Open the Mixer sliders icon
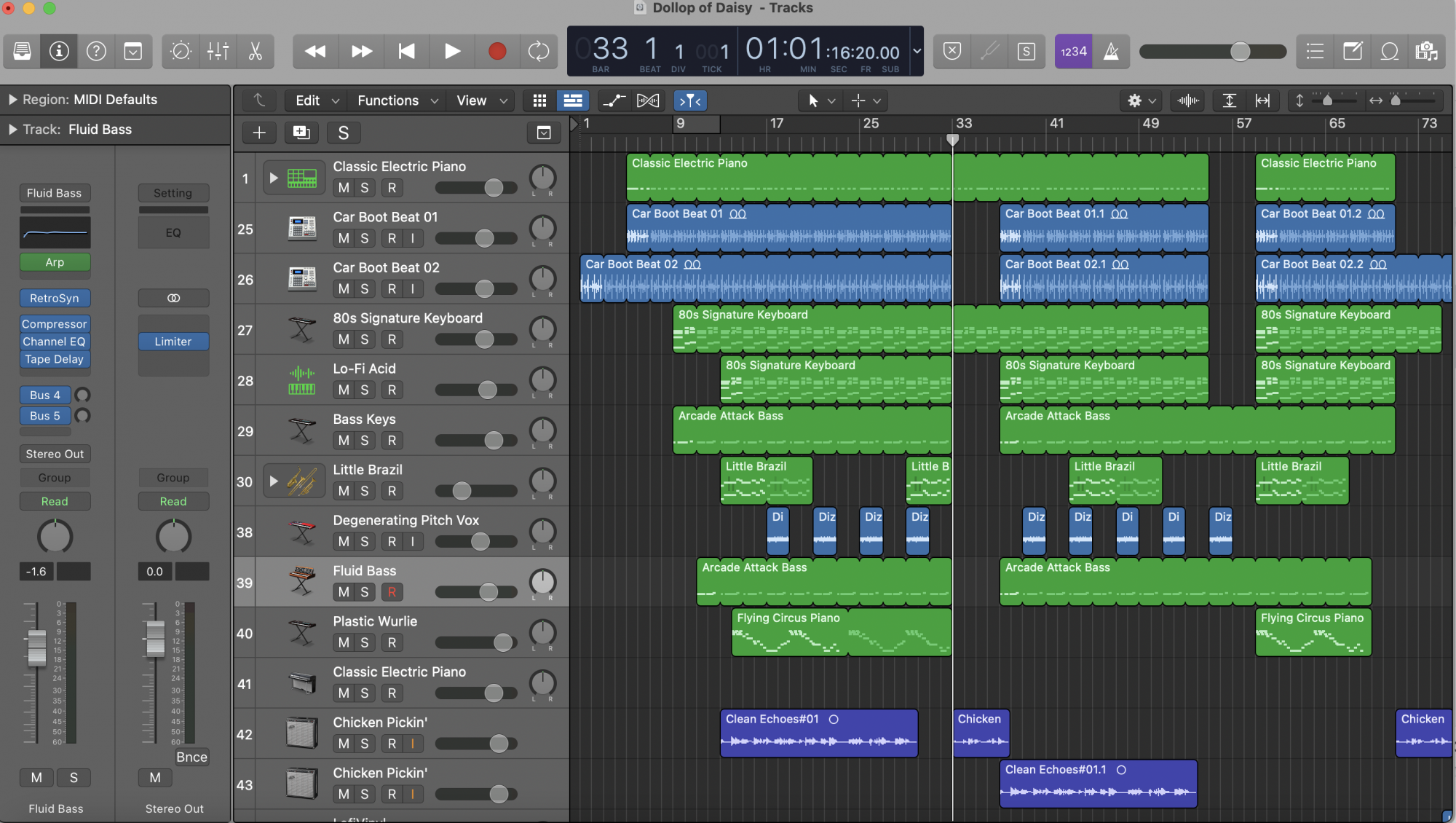This screenshot has width=1456, height=823. click(x=218, y=51)
